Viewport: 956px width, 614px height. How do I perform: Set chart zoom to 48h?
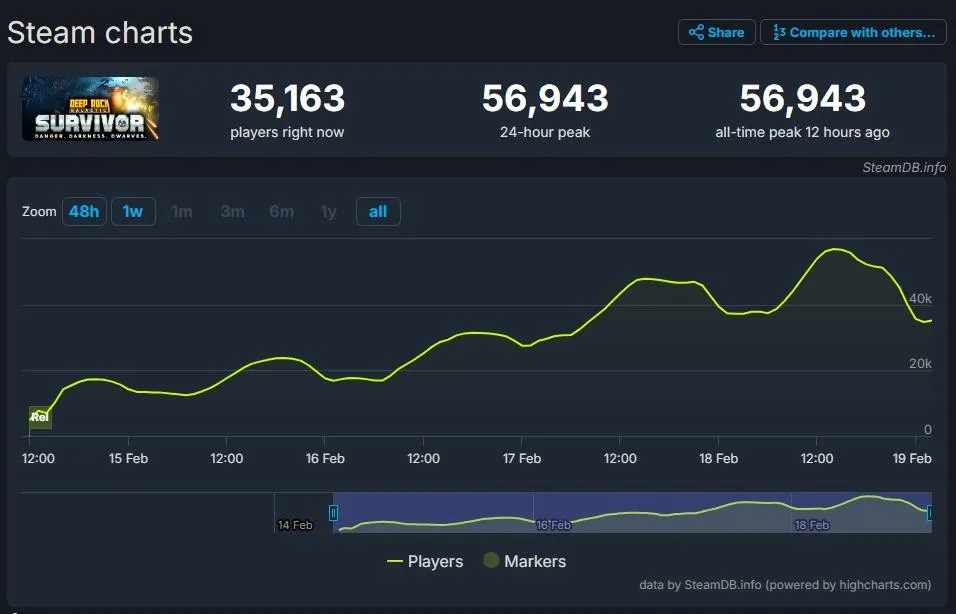(x=84, y=212)
